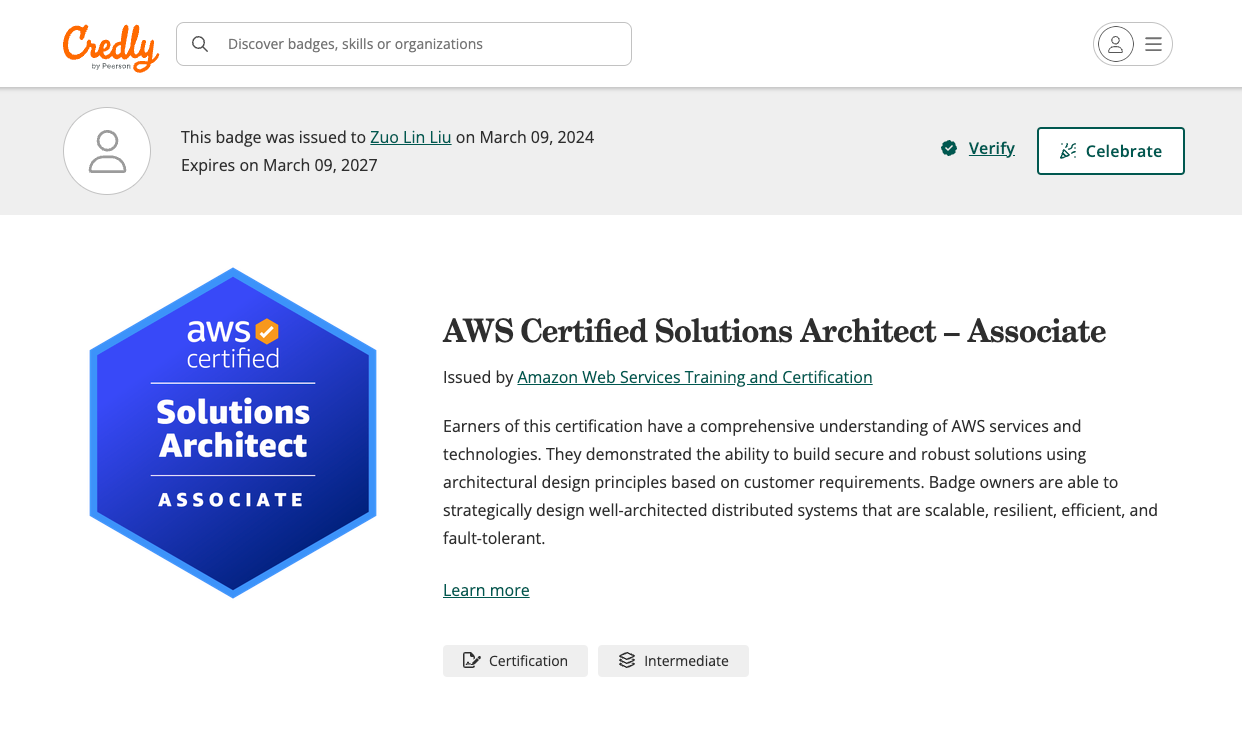Focus the Discover badges search field
The image size is (1242, 731).
click(404, 44)
